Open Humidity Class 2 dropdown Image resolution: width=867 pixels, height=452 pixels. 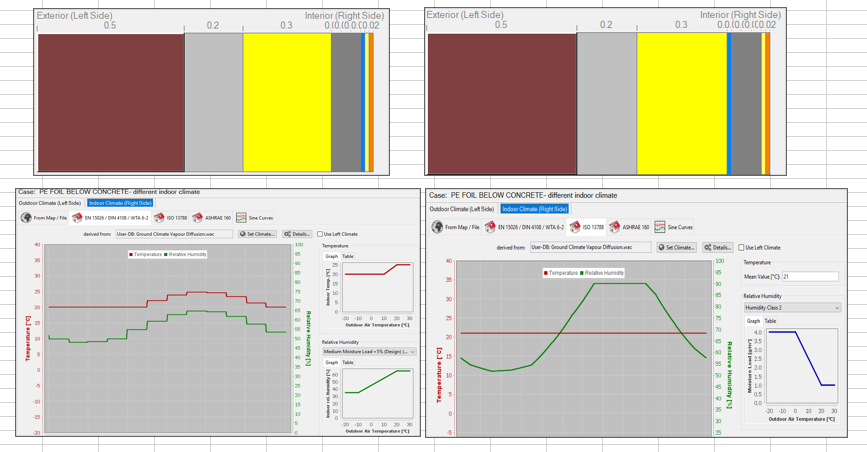click(790, 308)
